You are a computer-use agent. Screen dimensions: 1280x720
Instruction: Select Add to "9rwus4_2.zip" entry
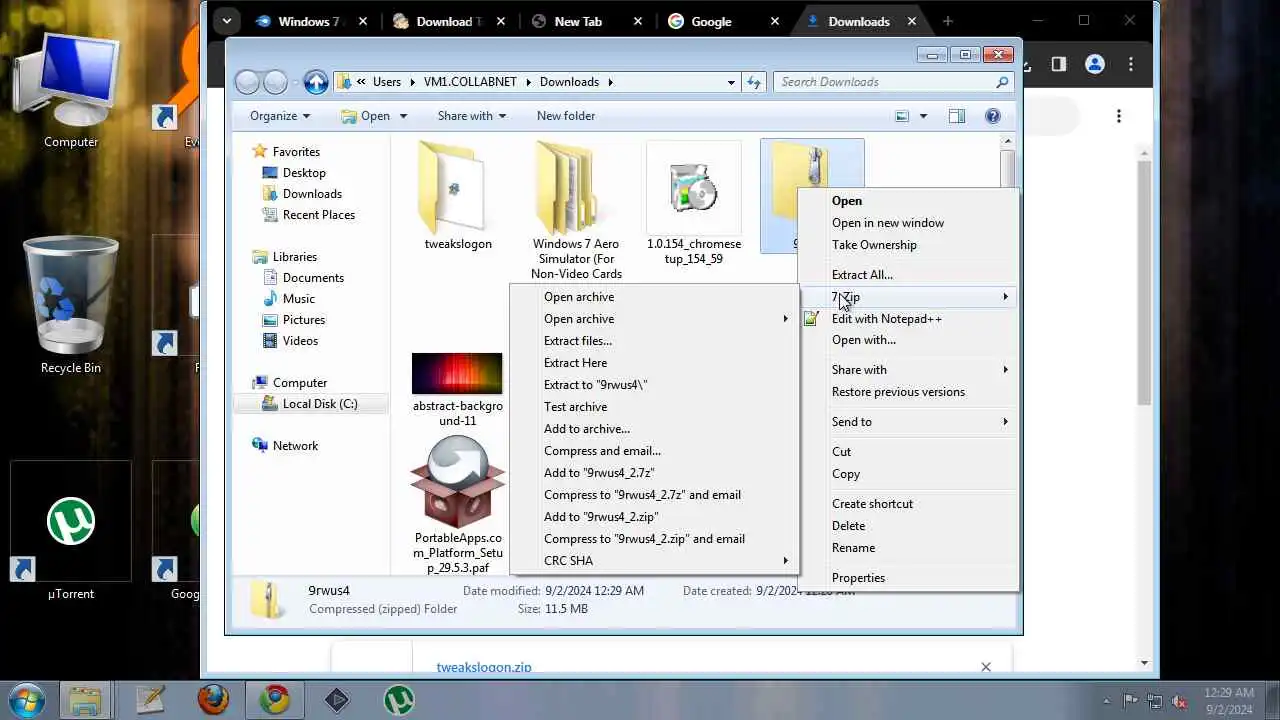coord(601,517)
